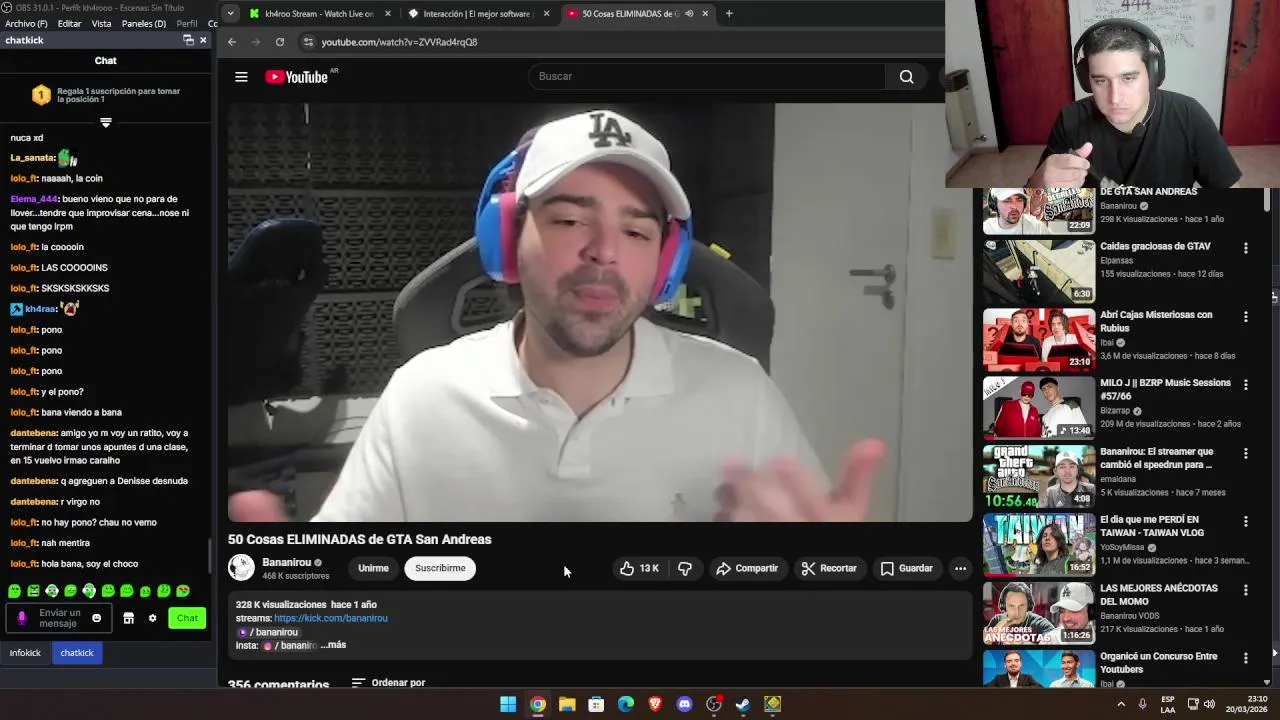Open OBS Paneles menu
Viewport: 1280px width, 720px height.
[x=144, y=23]
